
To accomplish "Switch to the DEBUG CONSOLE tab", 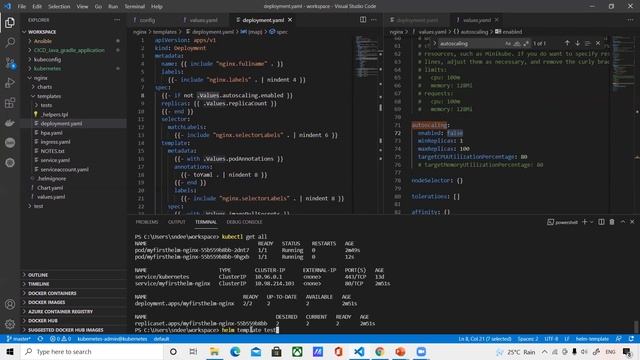I will coord(244,222).
